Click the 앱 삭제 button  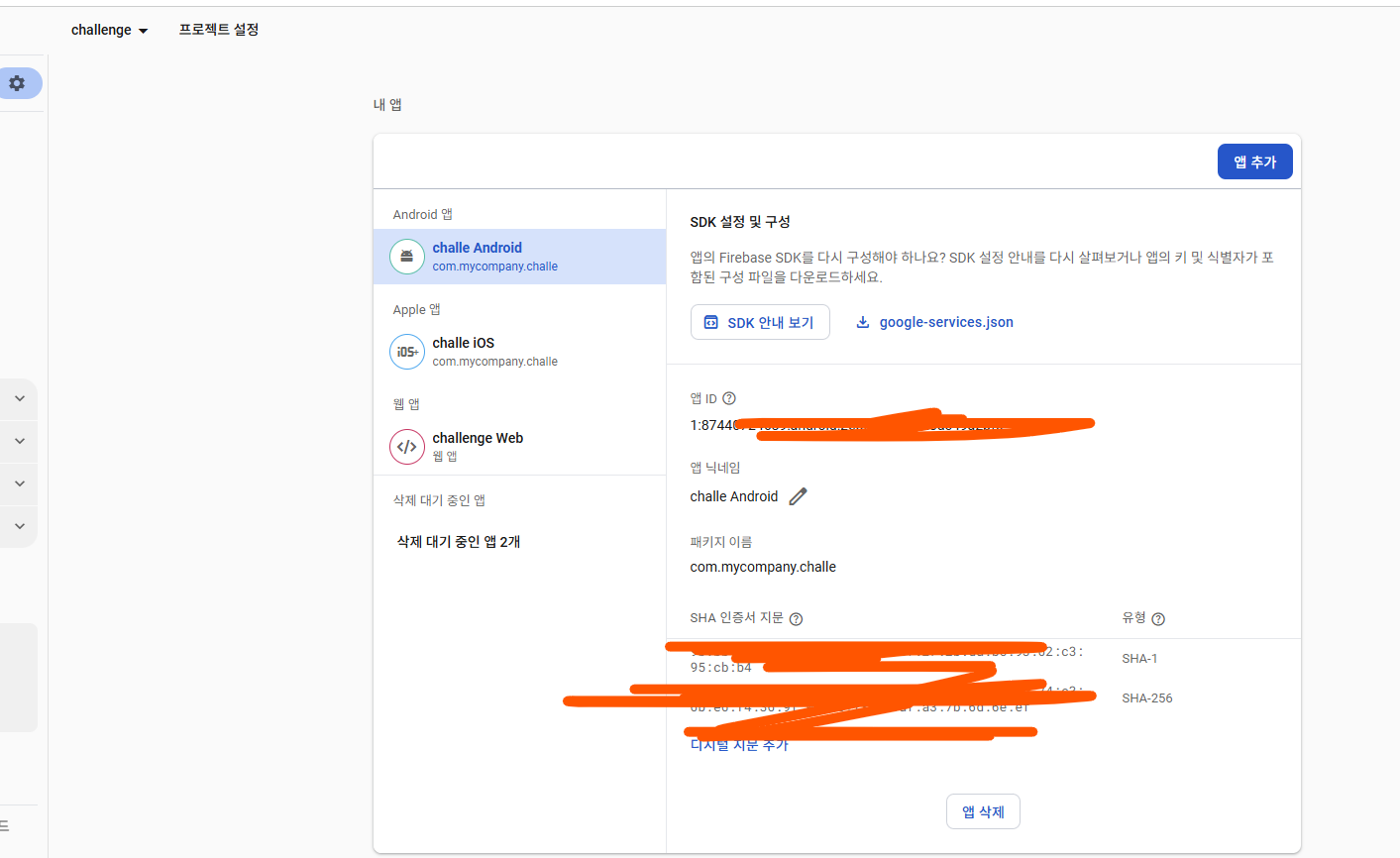pyautogui.click(x=983, y=811)
